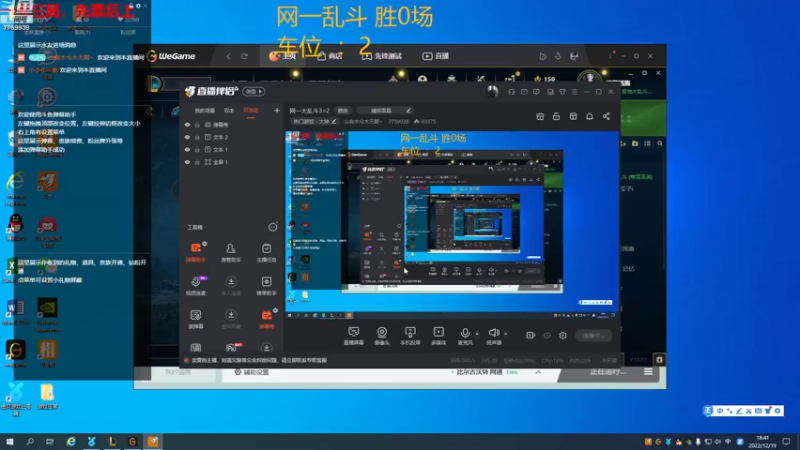Toggle the preview eye icon in the bottom toolbar
Image resolution: width=800 pixels, height=450 pixels.
point(547,335)
